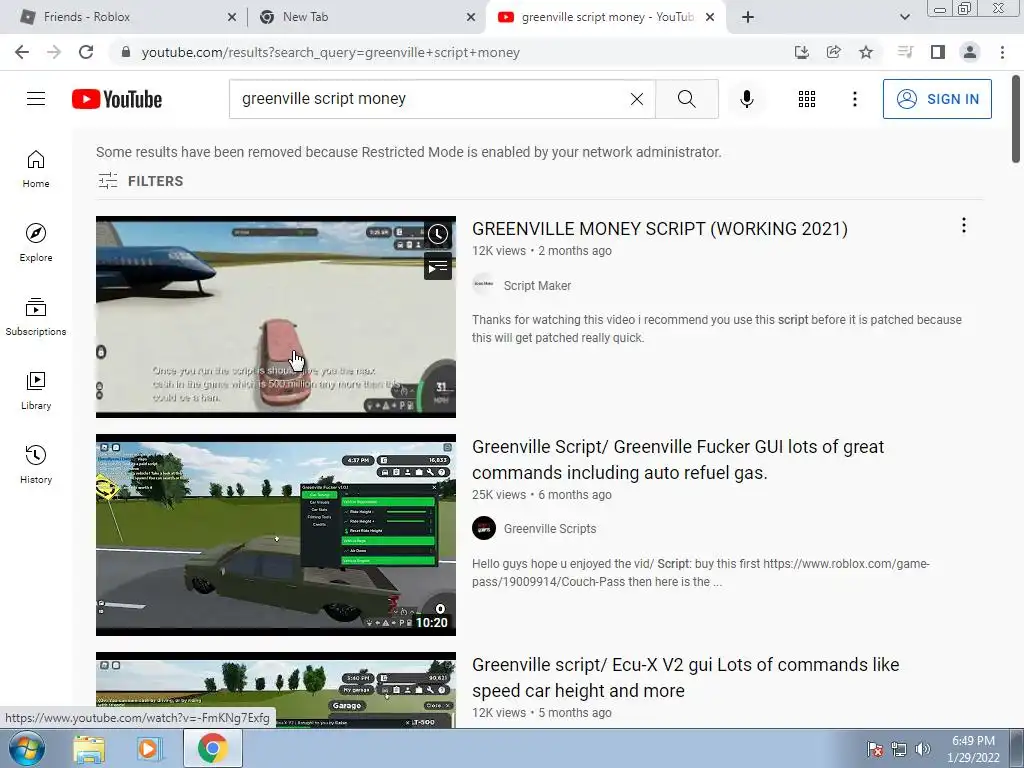Go to Home in the sidebar

pyautogui.click(x=36, y=169)
